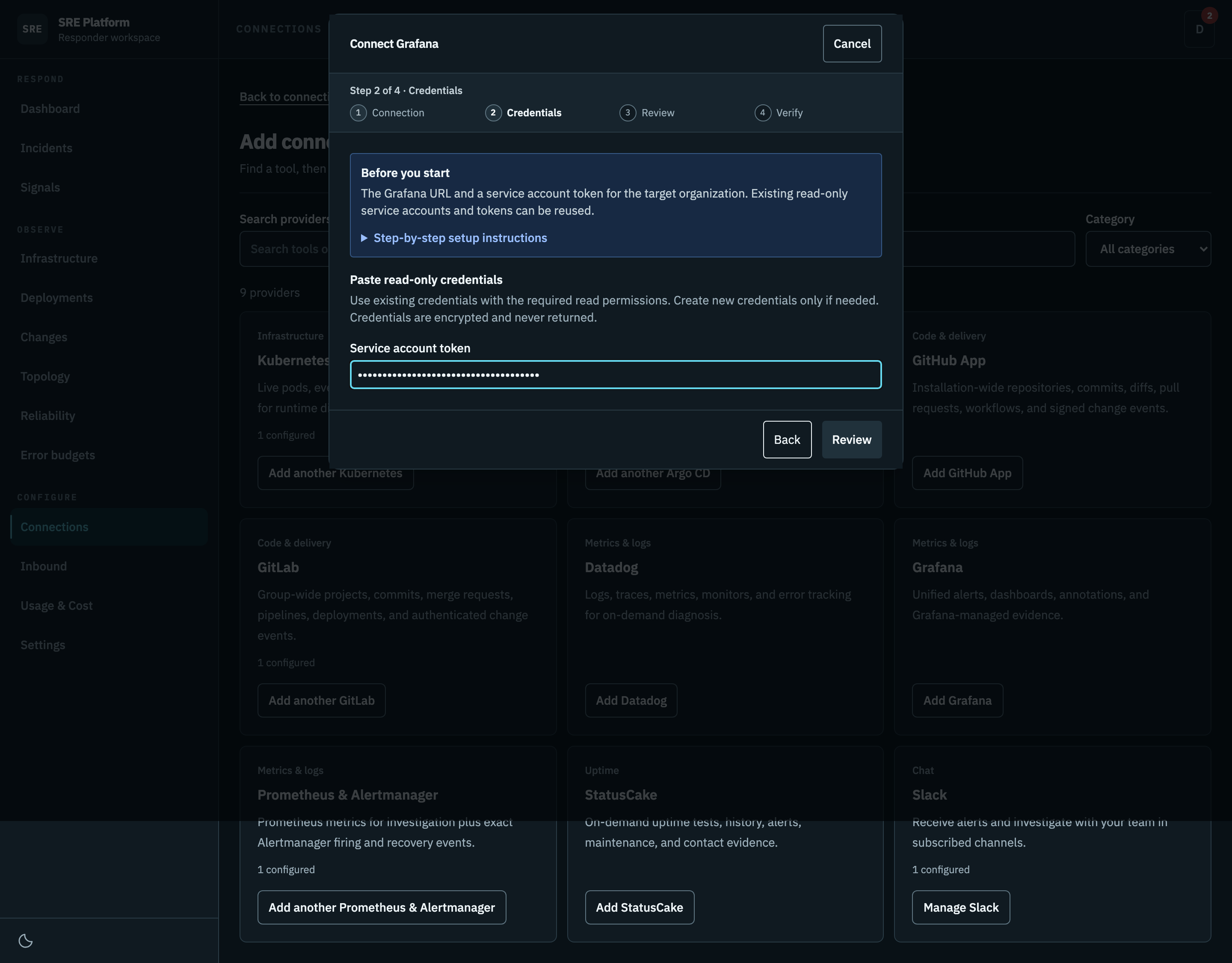Follow the Back to connections link
This screenshot has width=1232, height=963.
[284, 97]
